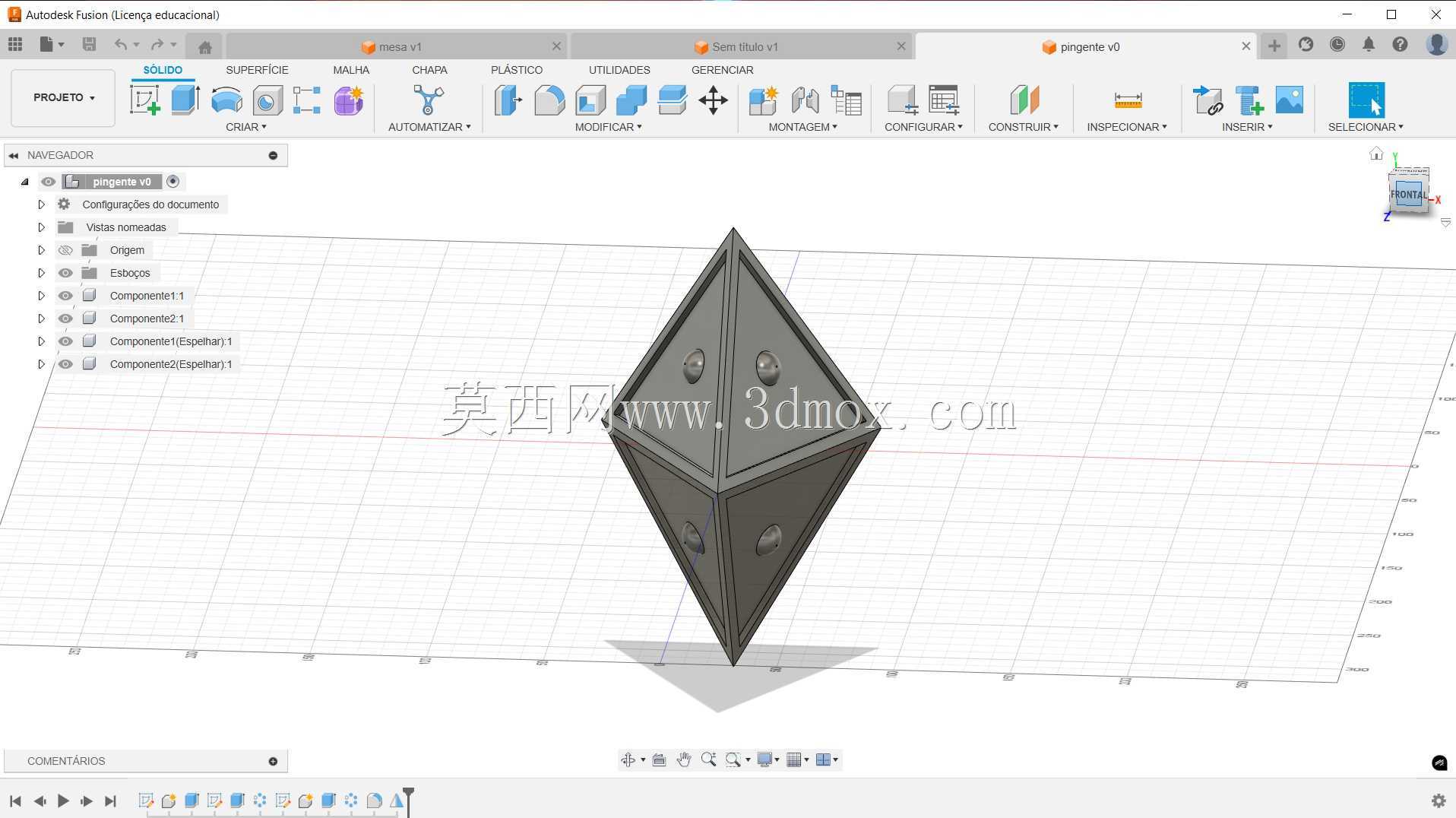Select the Fillet tool
1456x818 pixels.
coord(549,100)
